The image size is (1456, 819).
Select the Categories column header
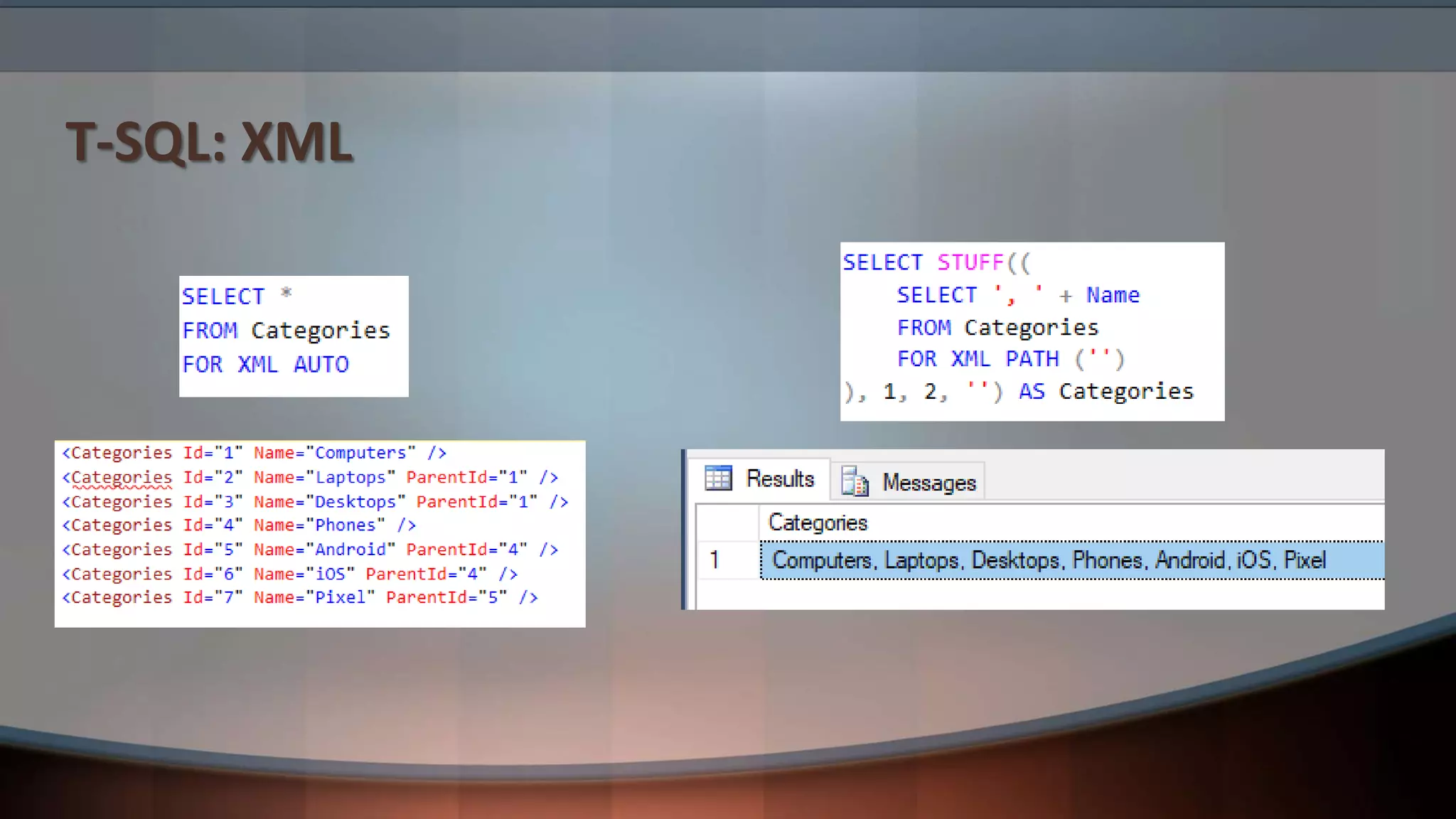click(1071, 523)
